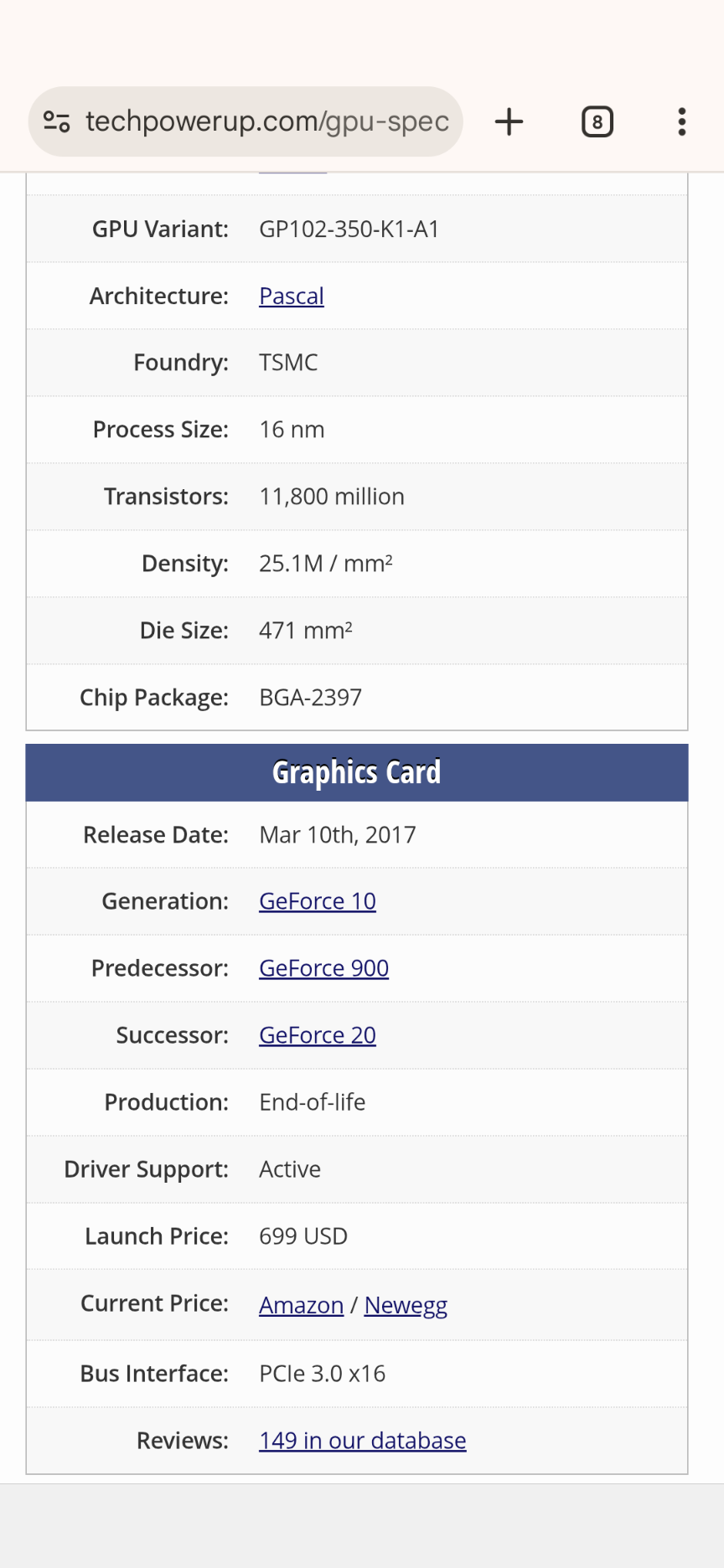Check current price on Newegg
Viewport: 724px width, 1568px height.
(406, 1305)
